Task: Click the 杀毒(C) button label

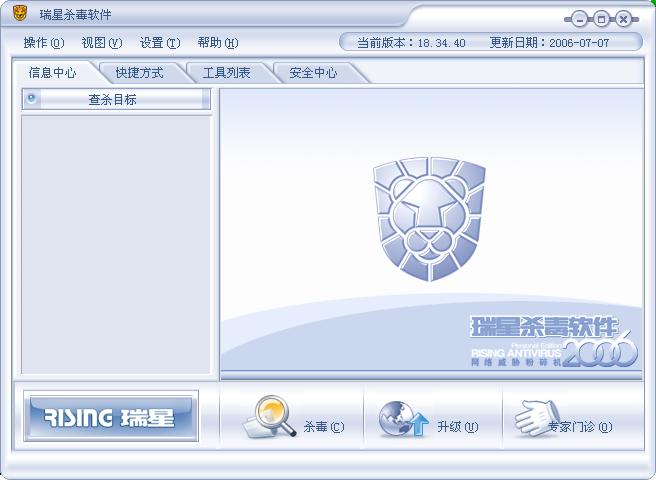Action: (x=323, y=427)
